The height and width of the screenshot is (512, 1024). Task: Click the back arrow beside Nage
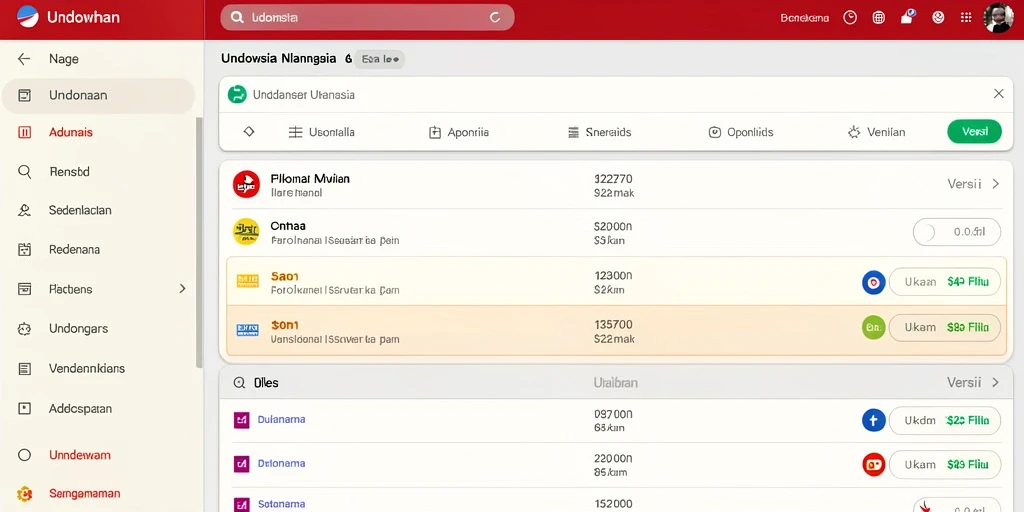24,59
